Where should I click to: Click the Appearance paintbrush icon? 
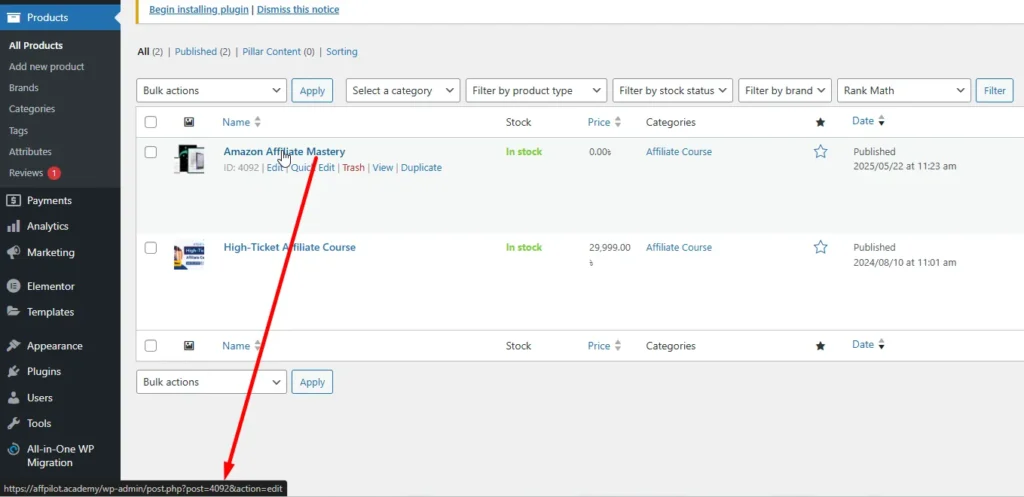pyautogui.click(x=13, y=345)
